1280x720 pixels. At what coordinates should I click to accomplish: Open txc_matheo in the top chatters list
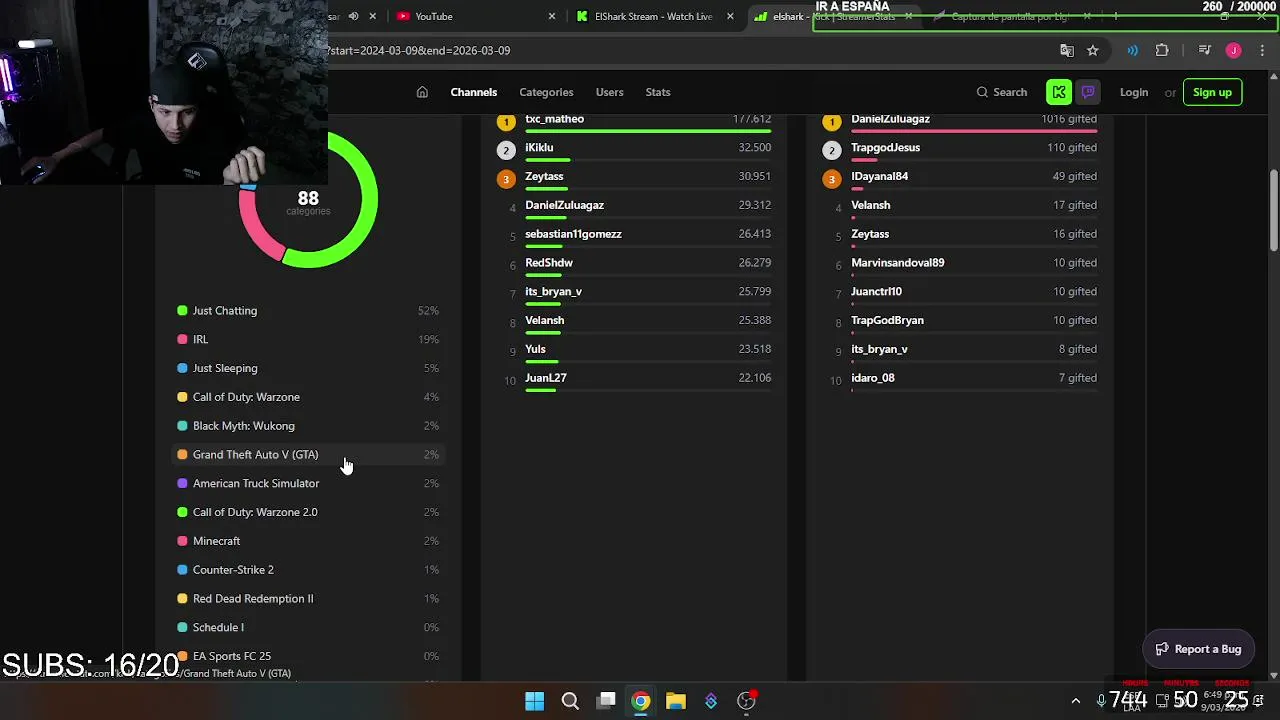(x=554, y=119)
